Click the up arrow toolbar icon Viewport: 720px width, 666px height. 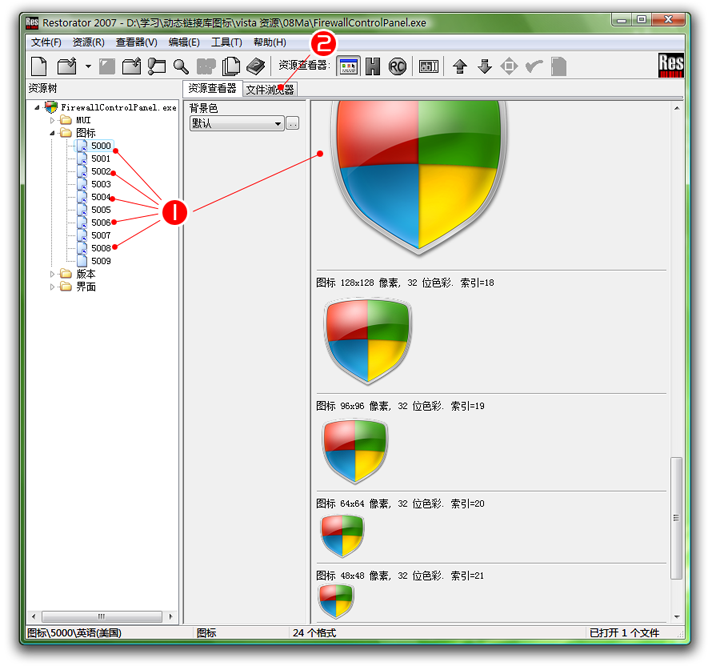pyautogui.click(x=460, y=67)
